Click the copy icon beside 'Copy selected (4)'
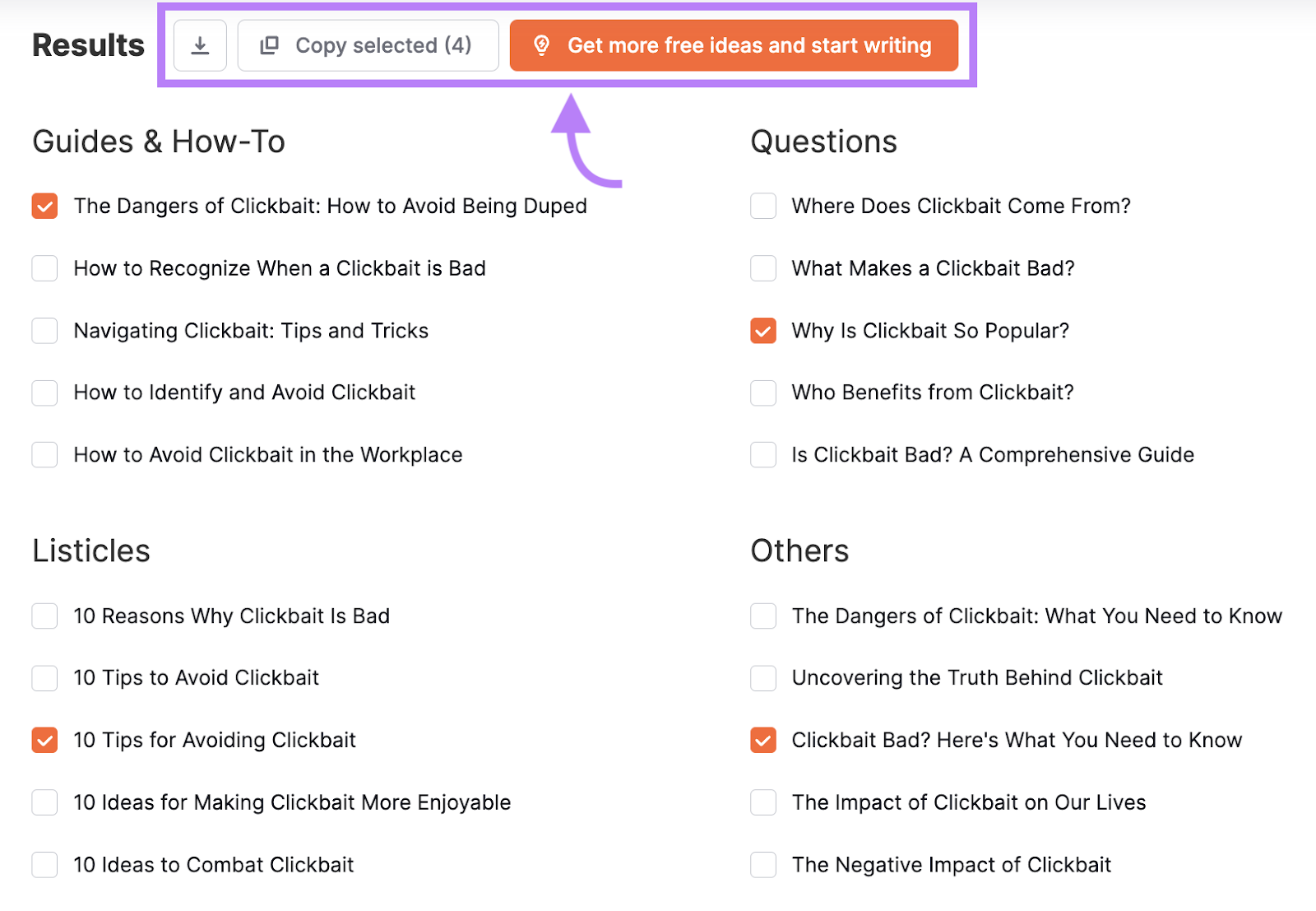 tap(268, 45)
